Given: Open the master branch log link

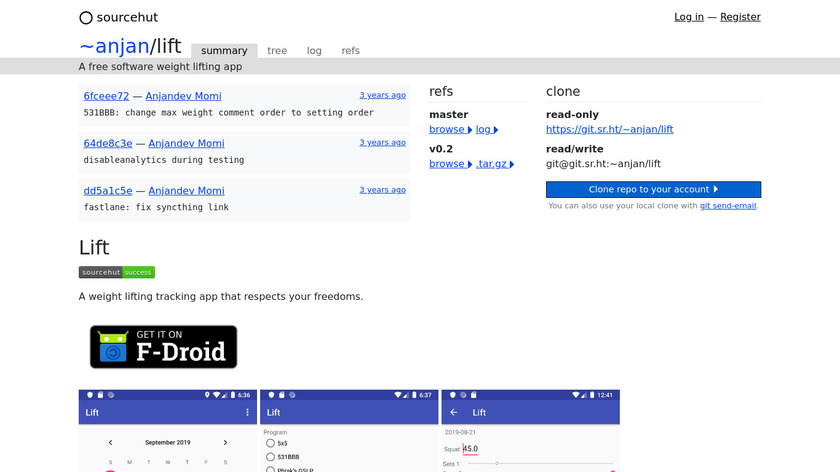Looking at the screenshot, I should pyautogui.click(x=486, y=129).
